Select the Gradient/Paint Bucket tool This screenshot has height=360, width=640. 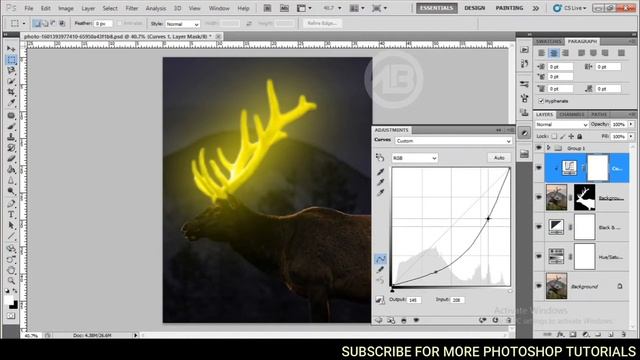pyautogui.click(x=11, y=169)
